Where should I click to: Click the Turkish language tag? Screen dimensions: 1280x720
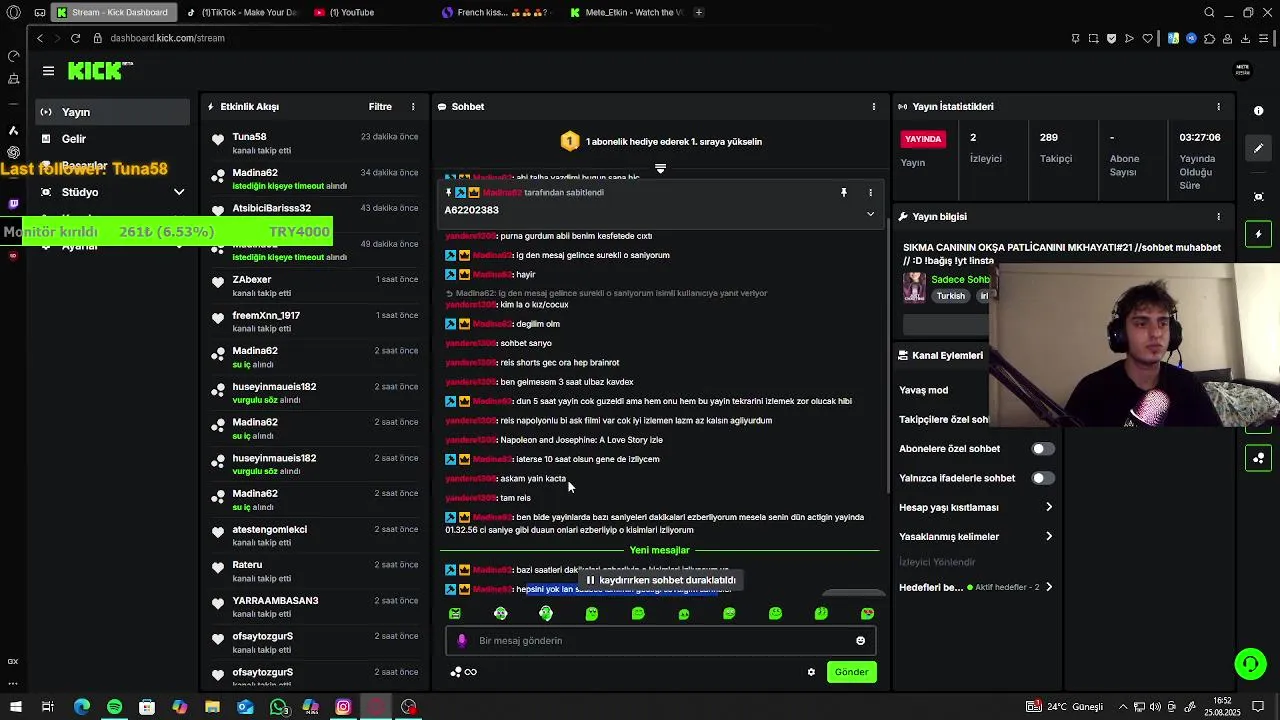pos(950,296)
